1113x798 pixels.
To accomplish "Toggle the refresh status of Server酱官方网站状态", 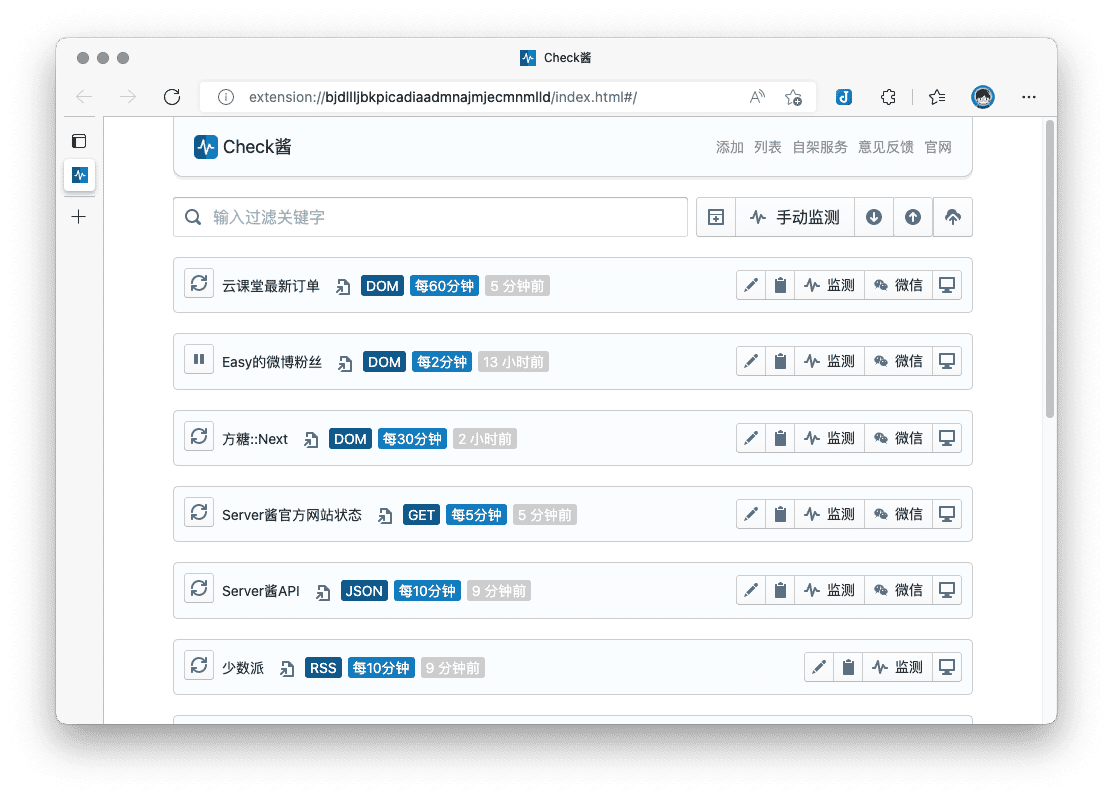I will [x=199, y=512].
